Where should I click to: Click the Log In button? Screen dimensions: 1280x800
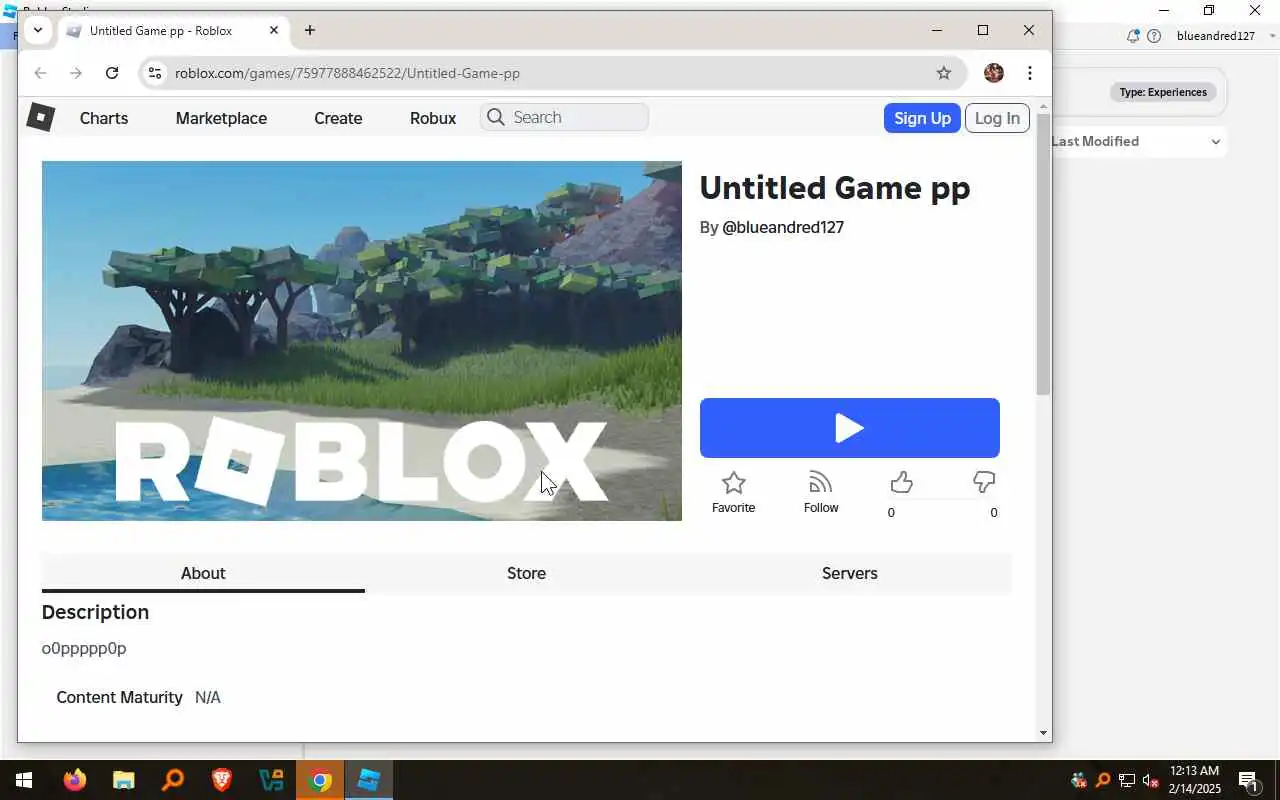pyautogui.click(x=997, y=118)
